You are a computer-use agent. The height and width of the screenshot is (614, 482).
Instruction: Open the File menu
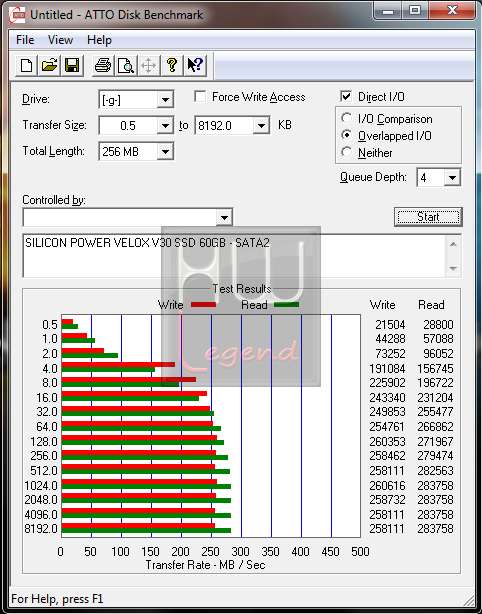pos(25,40)
